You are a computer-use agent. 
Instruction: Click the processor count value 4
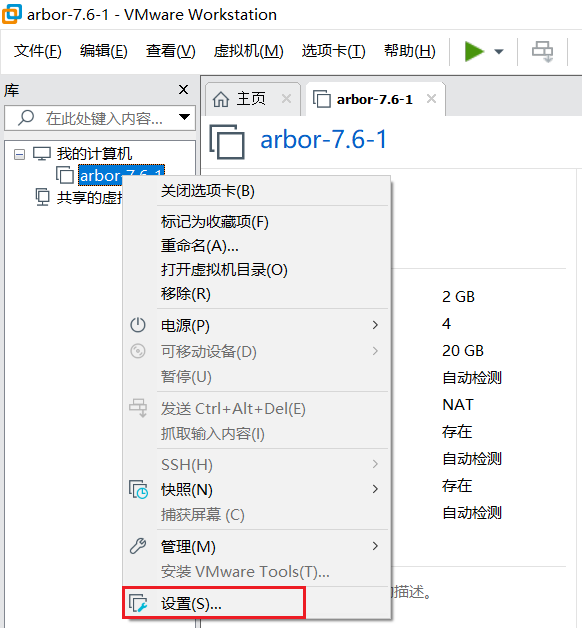coord(446,324)
